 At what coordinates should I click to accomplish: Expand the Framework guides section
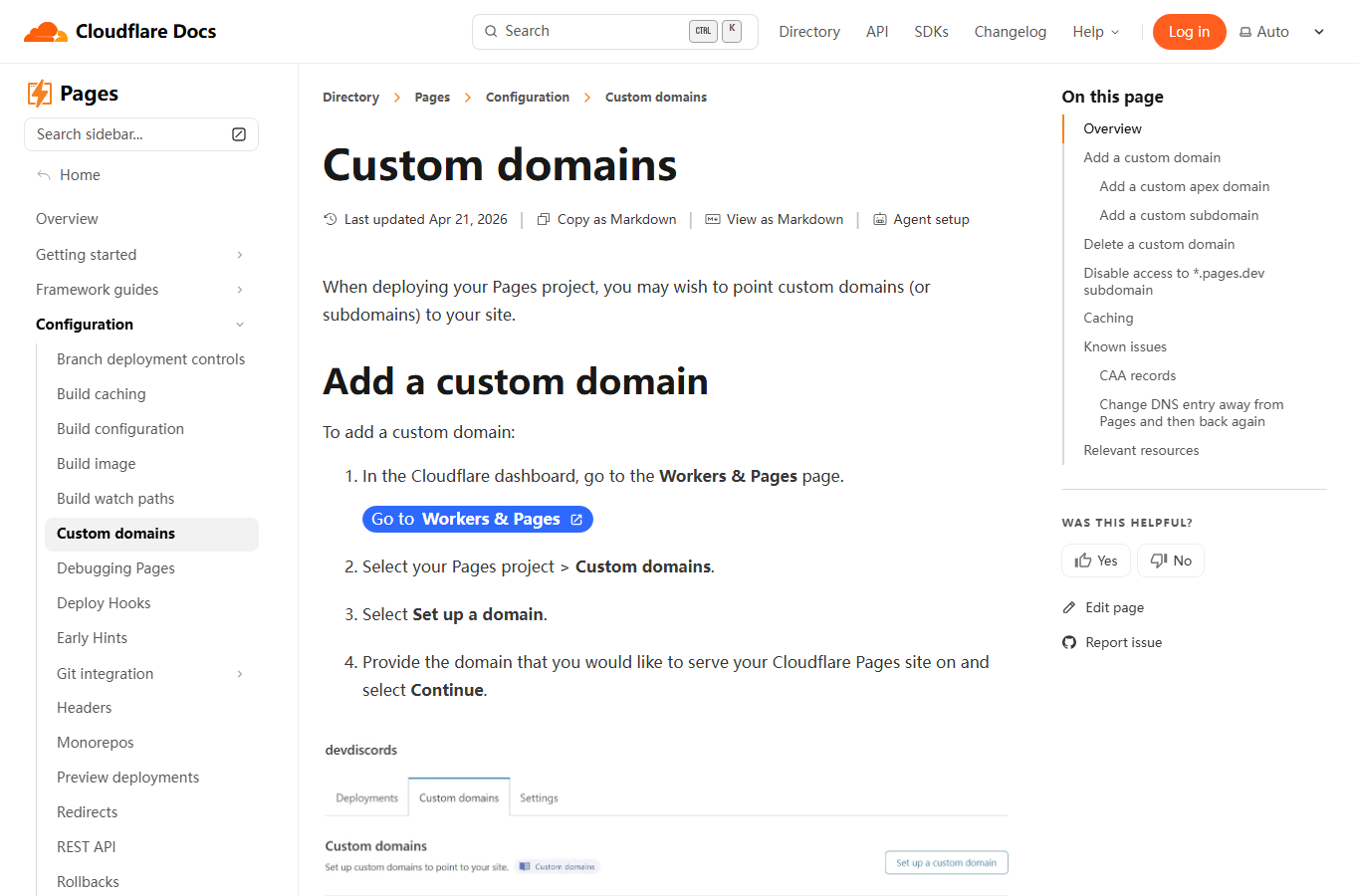point(240,290)
